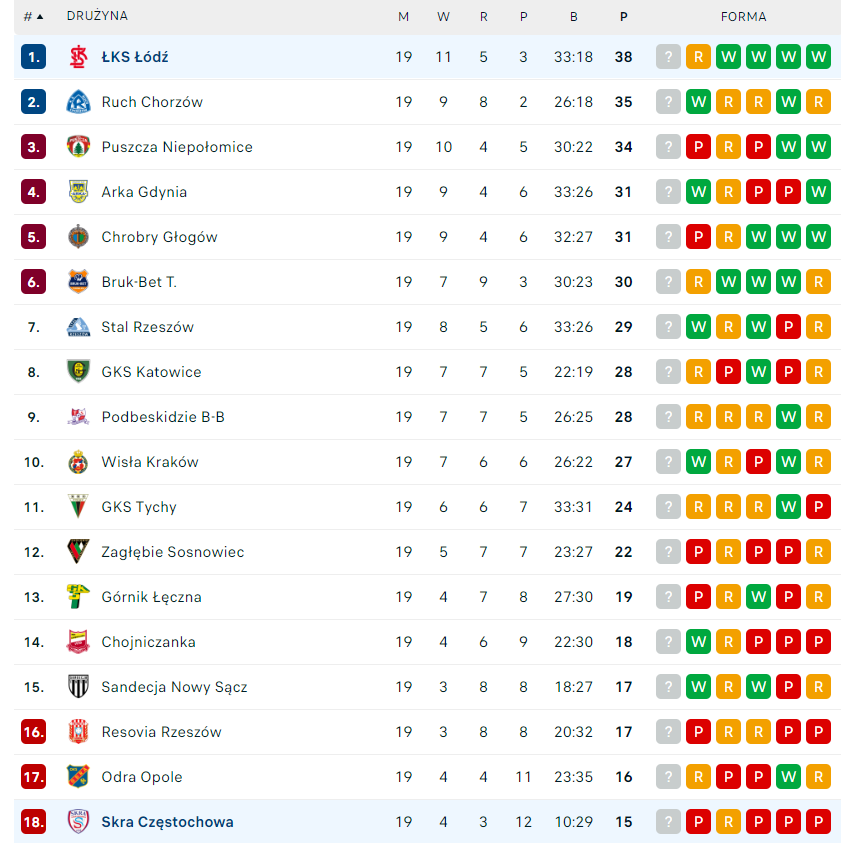Click the FORMA column header
841x847 pixels.
743,17
